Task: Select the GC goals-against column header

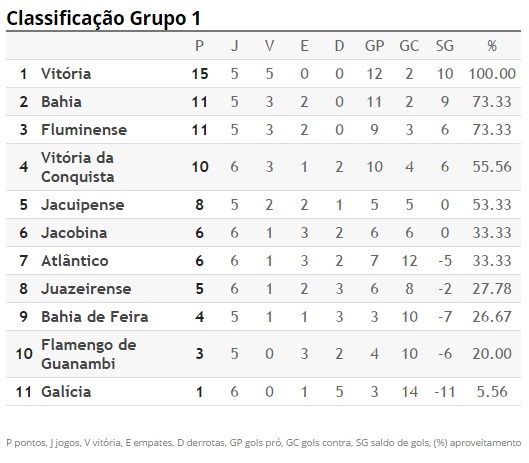Action: tap(409, 46)
